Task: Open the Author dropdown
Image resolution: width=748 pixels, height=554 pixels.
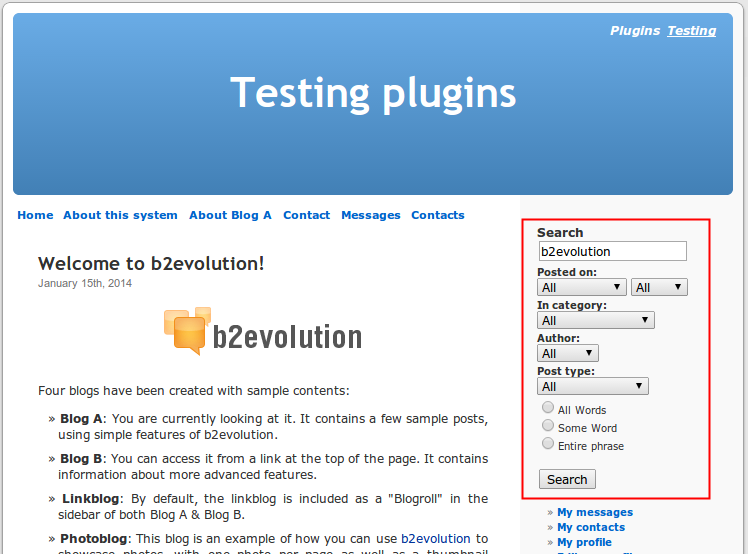Action: tap(568, 353)
